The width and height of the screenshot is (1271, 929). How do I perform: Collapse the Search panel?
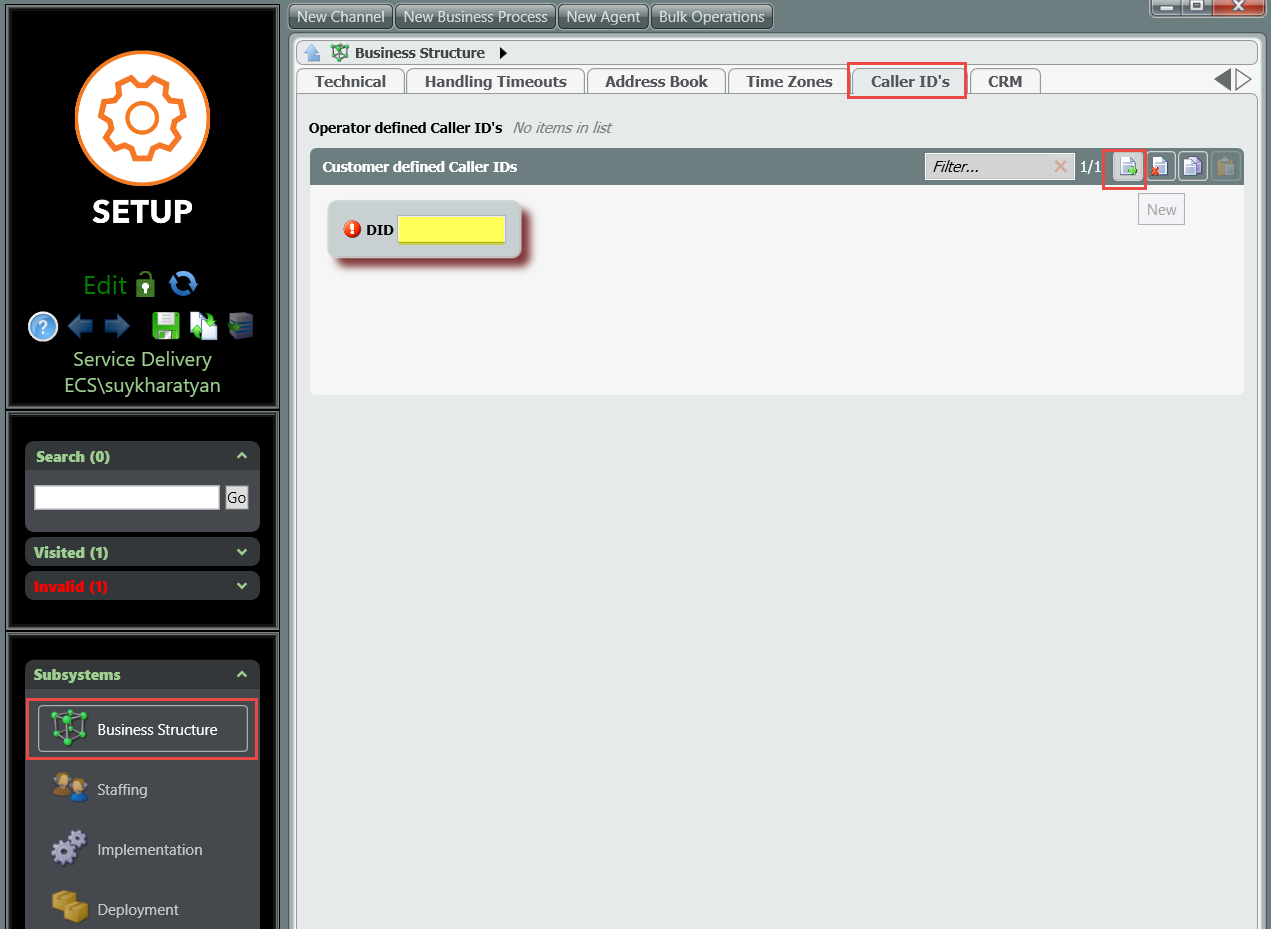241,456
